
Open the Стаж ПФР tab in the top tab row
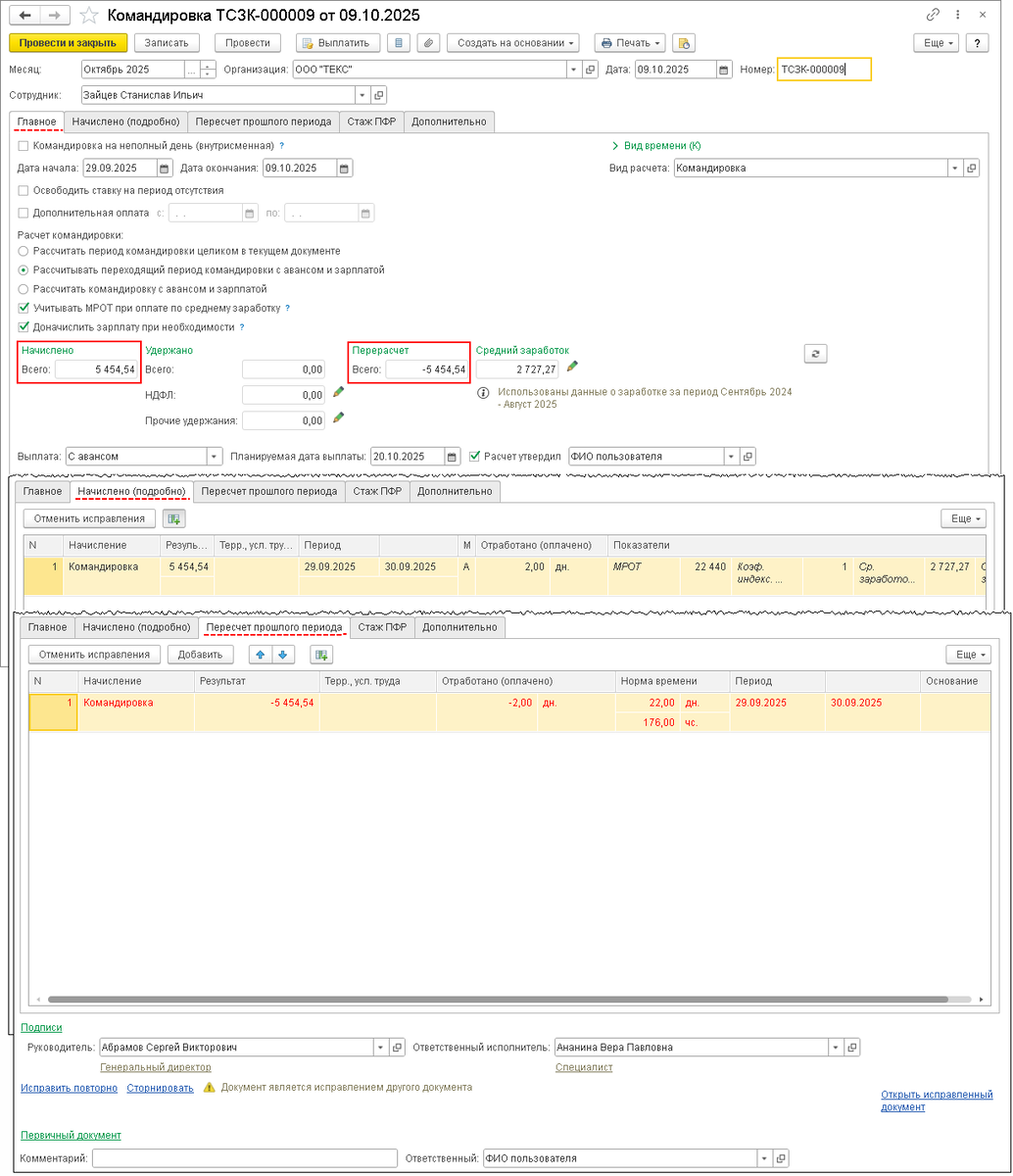[371, 122]
